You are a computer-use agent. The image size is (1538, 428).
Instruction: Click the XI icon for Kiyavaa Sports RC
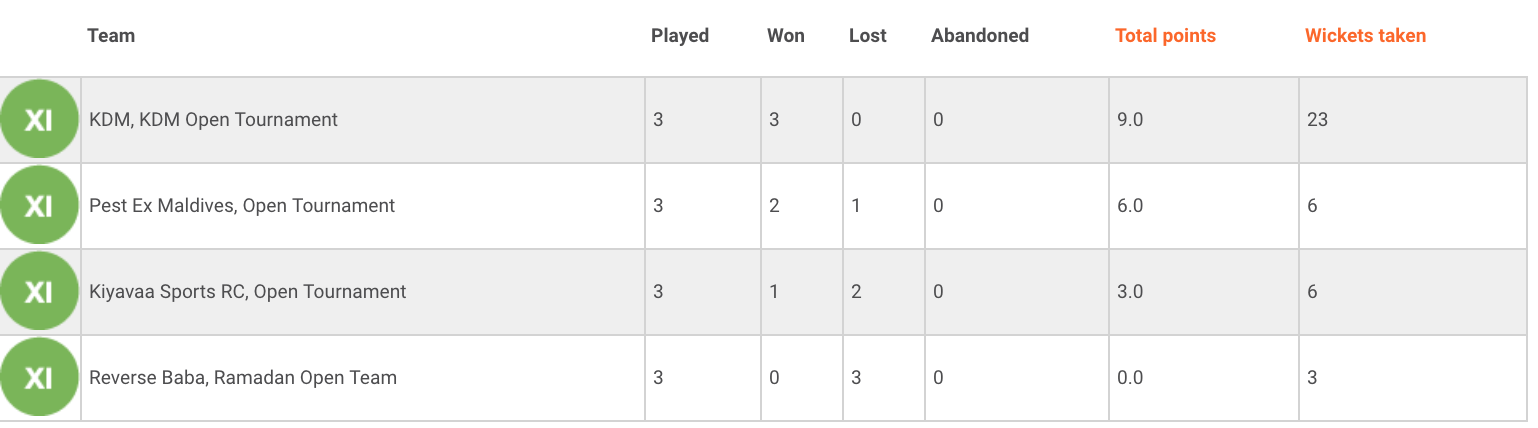tap(39, 292)
